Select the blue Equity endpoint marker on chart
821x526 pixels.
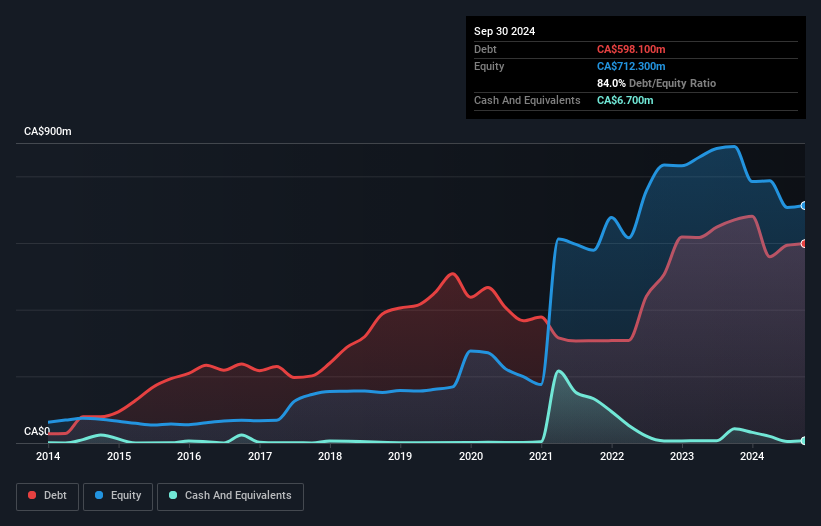(x=804, y=206)
